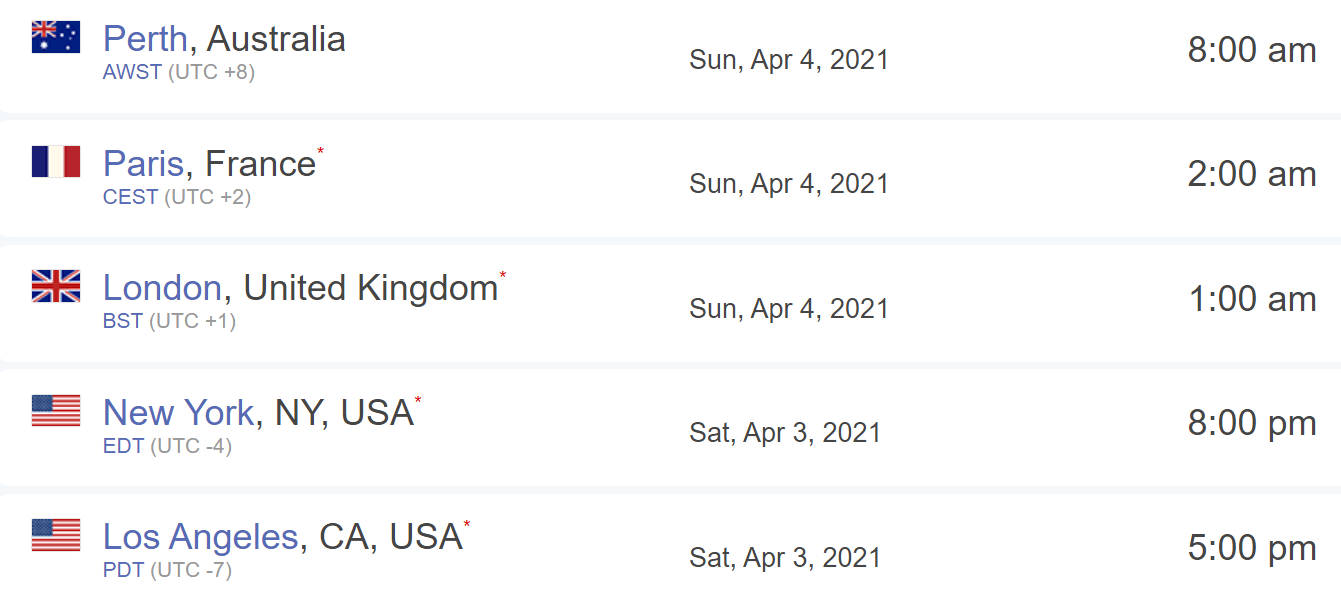
Task: Click the US flag beside New York
Action: point(56,410)
